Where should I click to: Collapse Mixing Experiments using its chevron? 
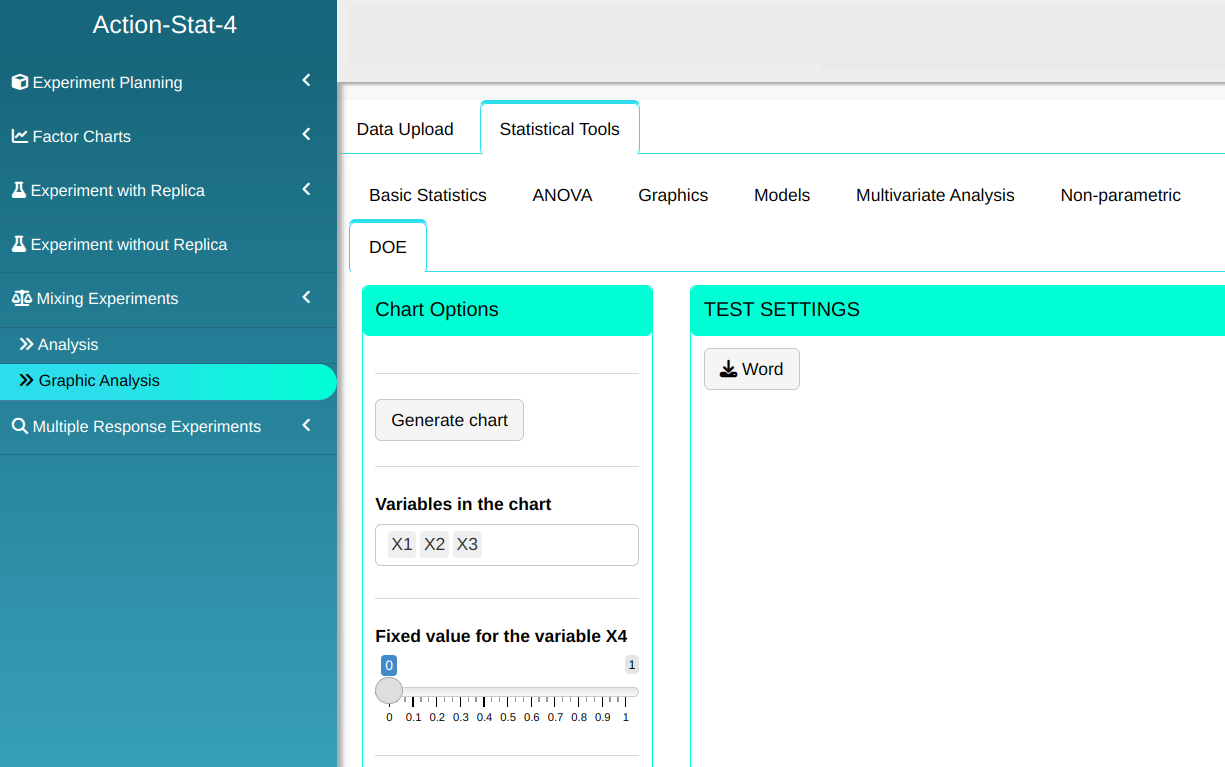click(306, 297)
